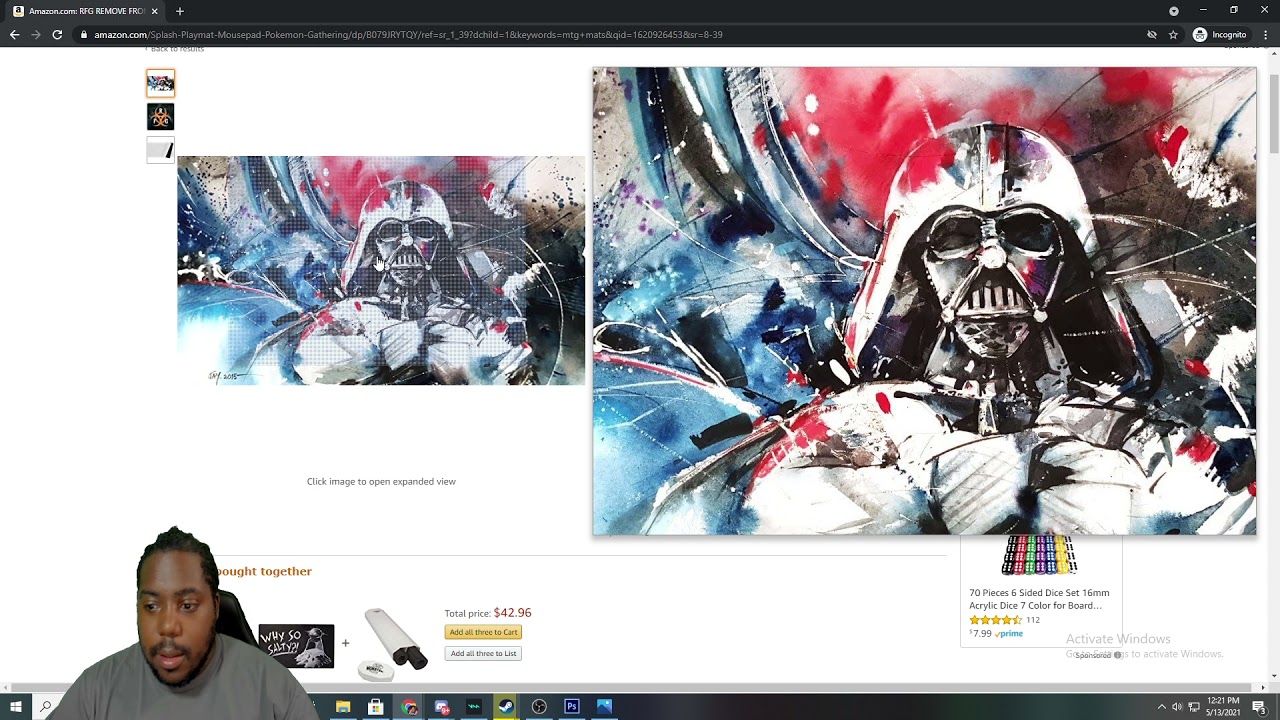
Task: Open the network icon in the tray
Action: point(1194,707)
